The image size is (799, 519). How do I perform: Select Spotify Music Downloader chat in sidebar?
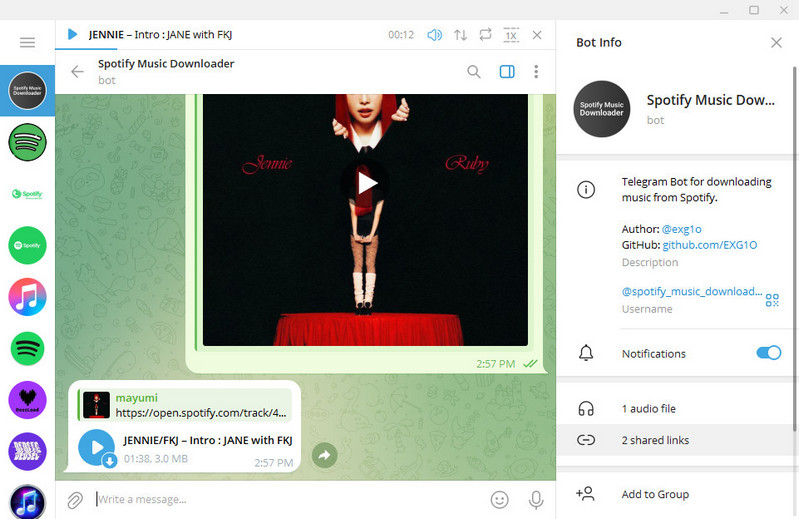pyautogui.click(x=28, y=91)
